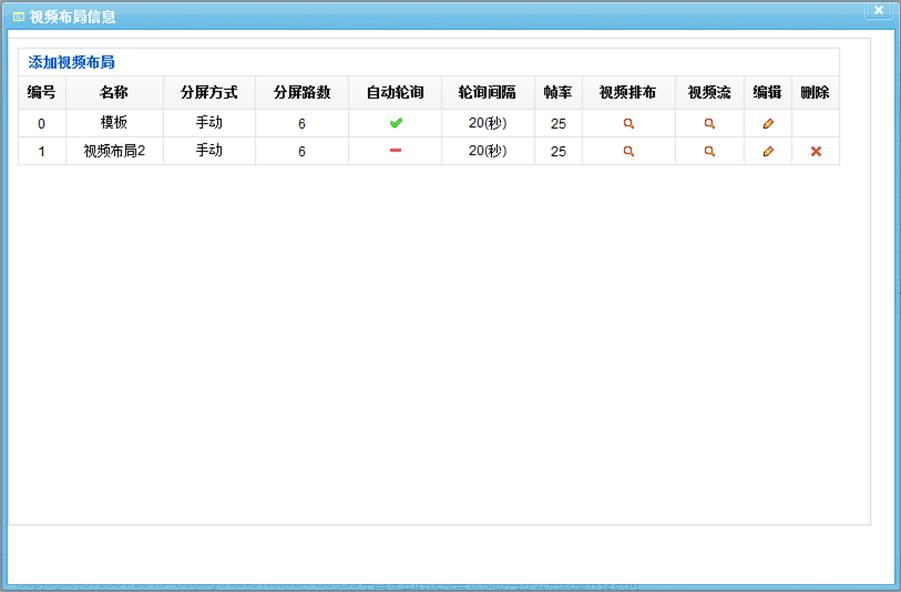
Task: Toggle green checkmark 自动轮询 for 模板
Action: [x=395, y=123]
